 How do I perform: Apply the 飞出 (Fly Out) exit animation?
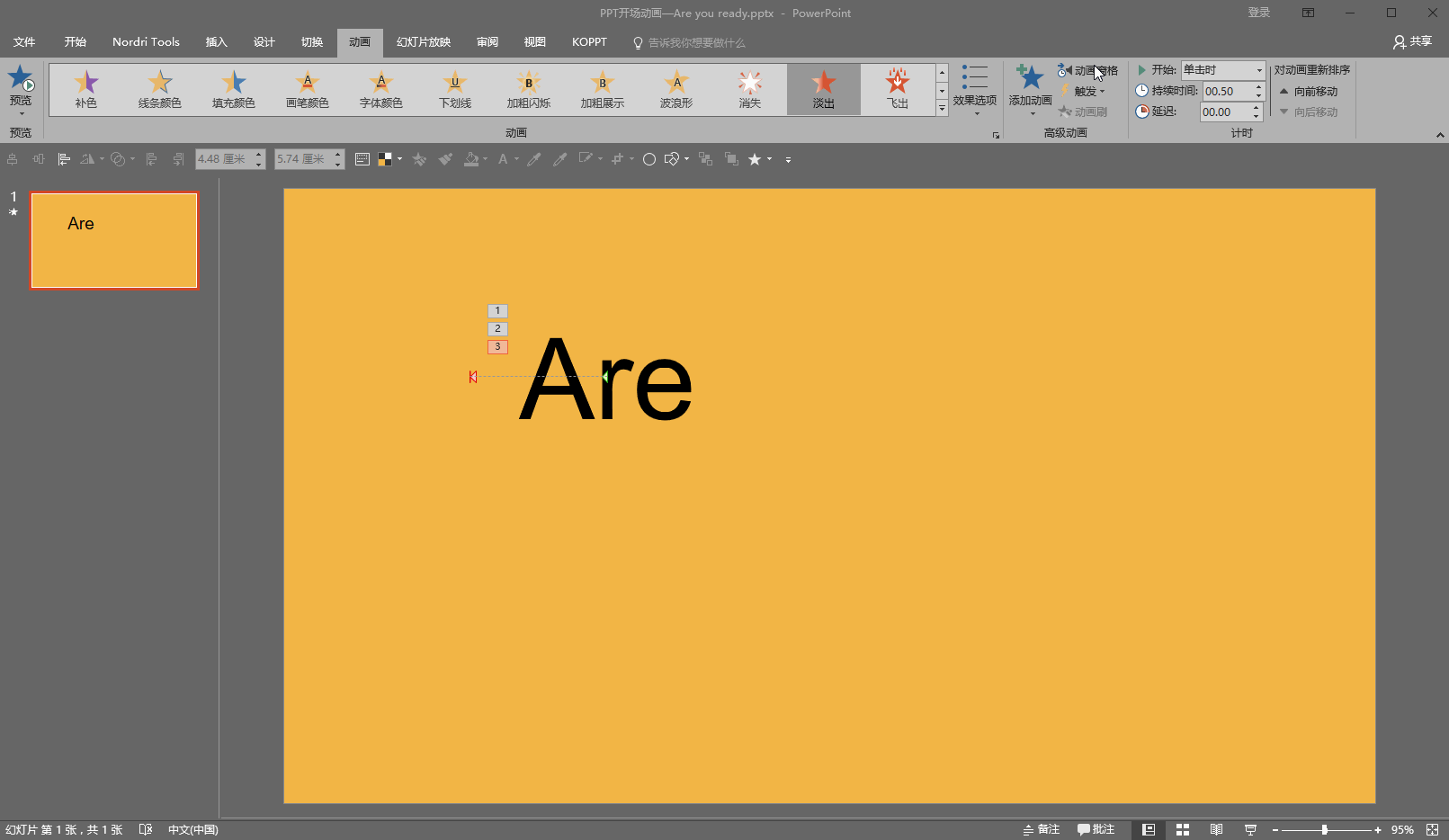click(897, 89)
